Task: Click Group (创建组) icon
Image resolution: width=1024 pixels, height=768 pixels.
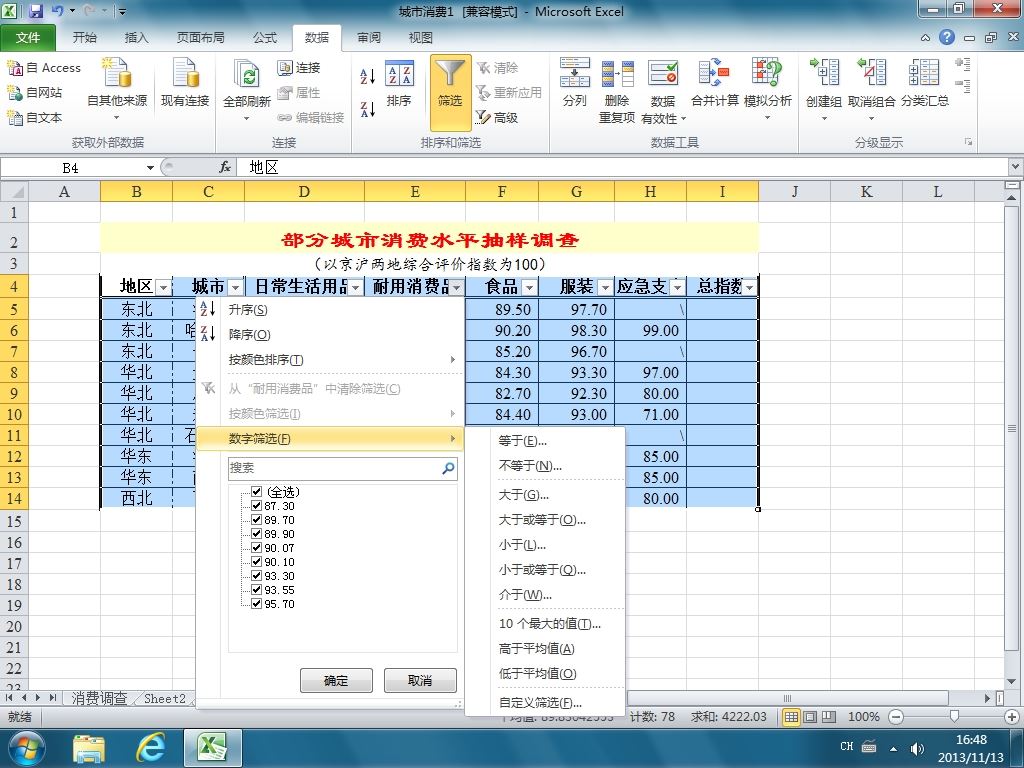Action: 824,73
